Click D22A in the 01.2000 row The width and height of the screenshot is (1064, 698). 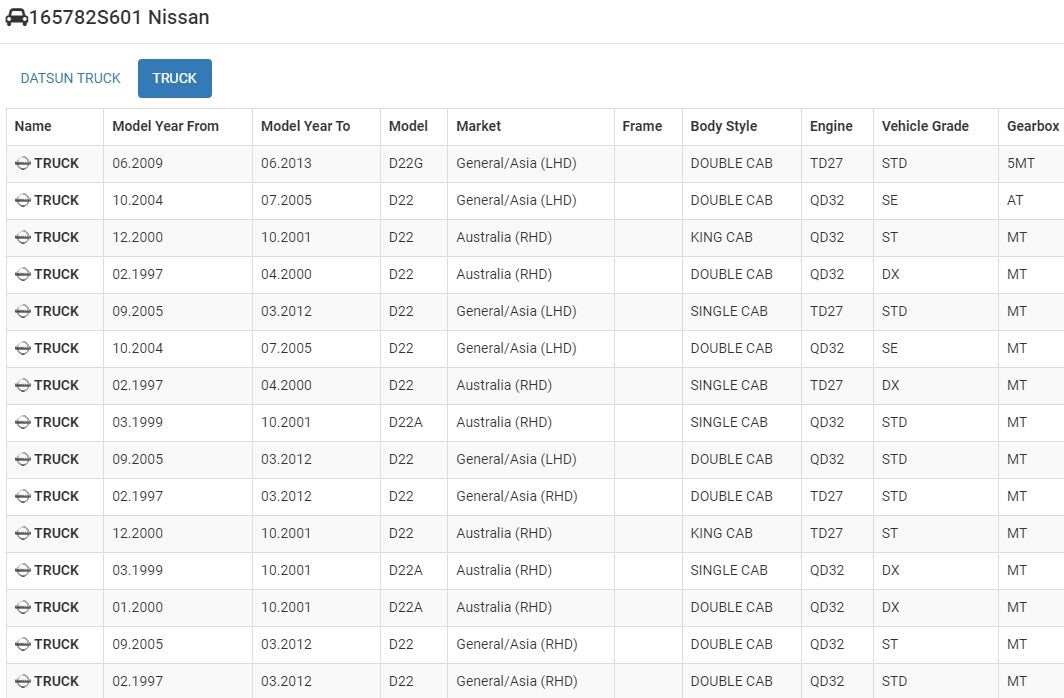[x=406, y=607]
